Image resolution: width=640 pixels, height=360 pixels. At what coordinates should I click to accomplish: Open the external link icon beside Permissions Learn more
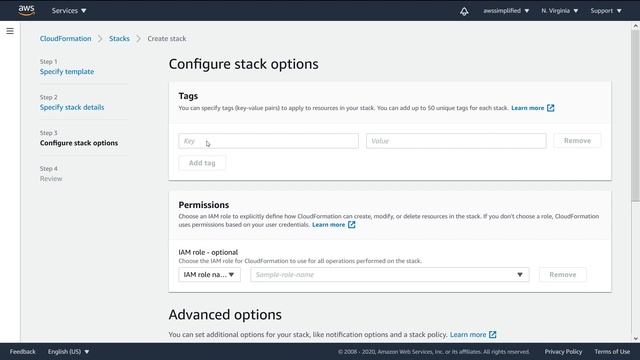coord(351,224)
